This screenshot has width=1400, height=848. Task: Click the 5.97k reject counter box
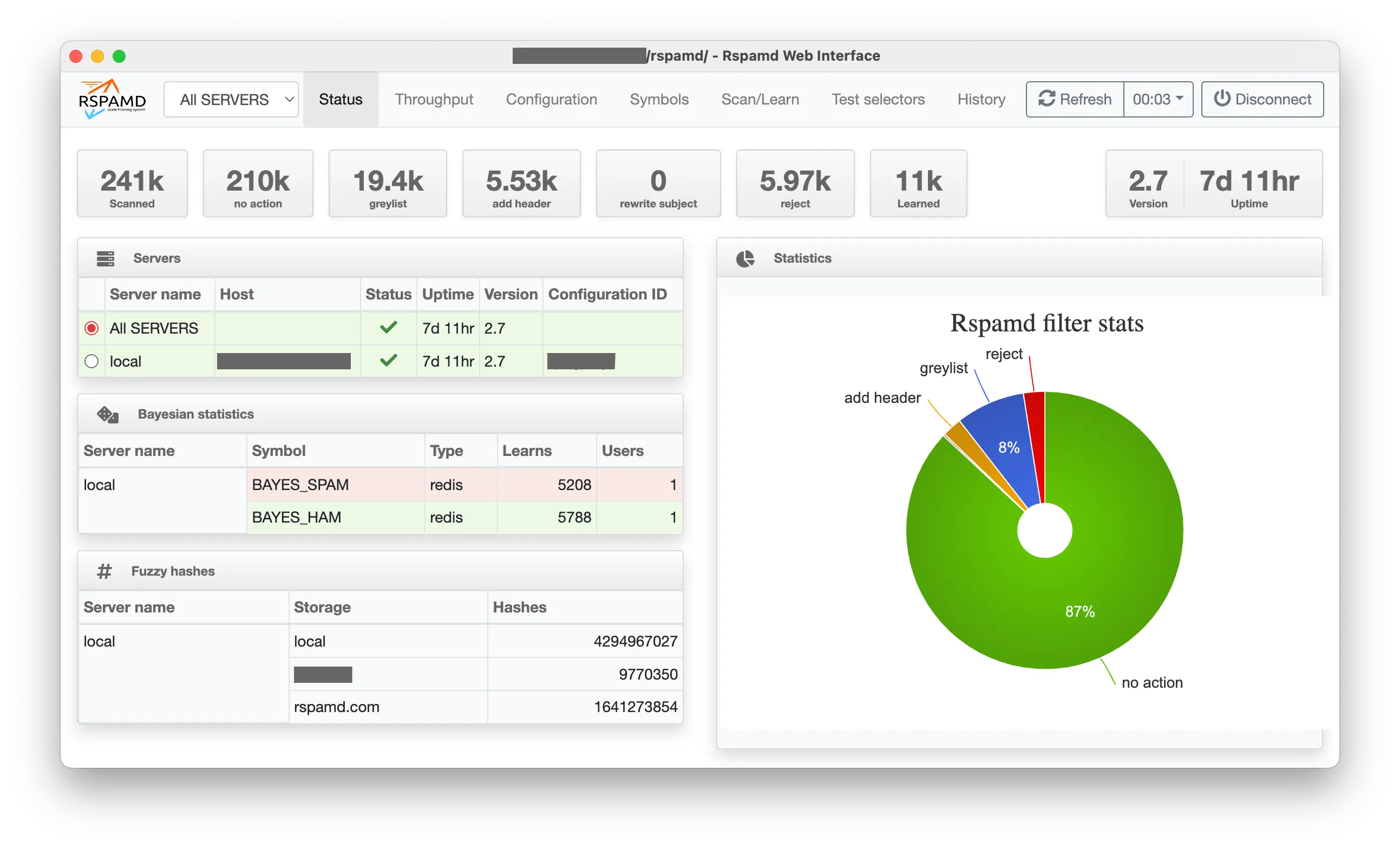(795, 184)
